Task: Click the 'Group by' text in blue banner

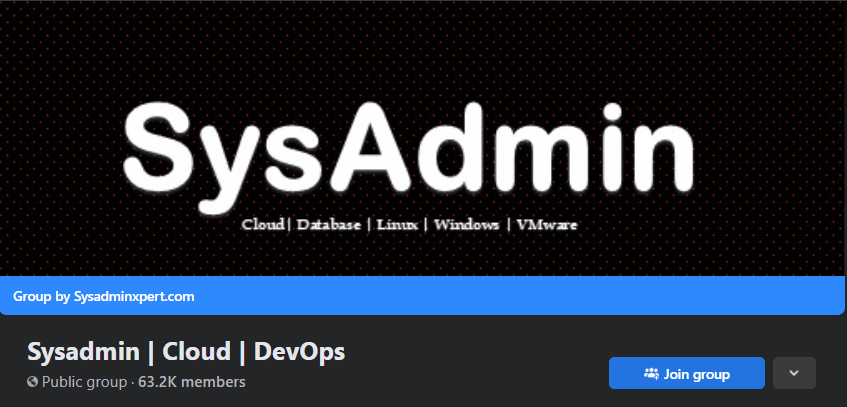Action: (42, 296)
